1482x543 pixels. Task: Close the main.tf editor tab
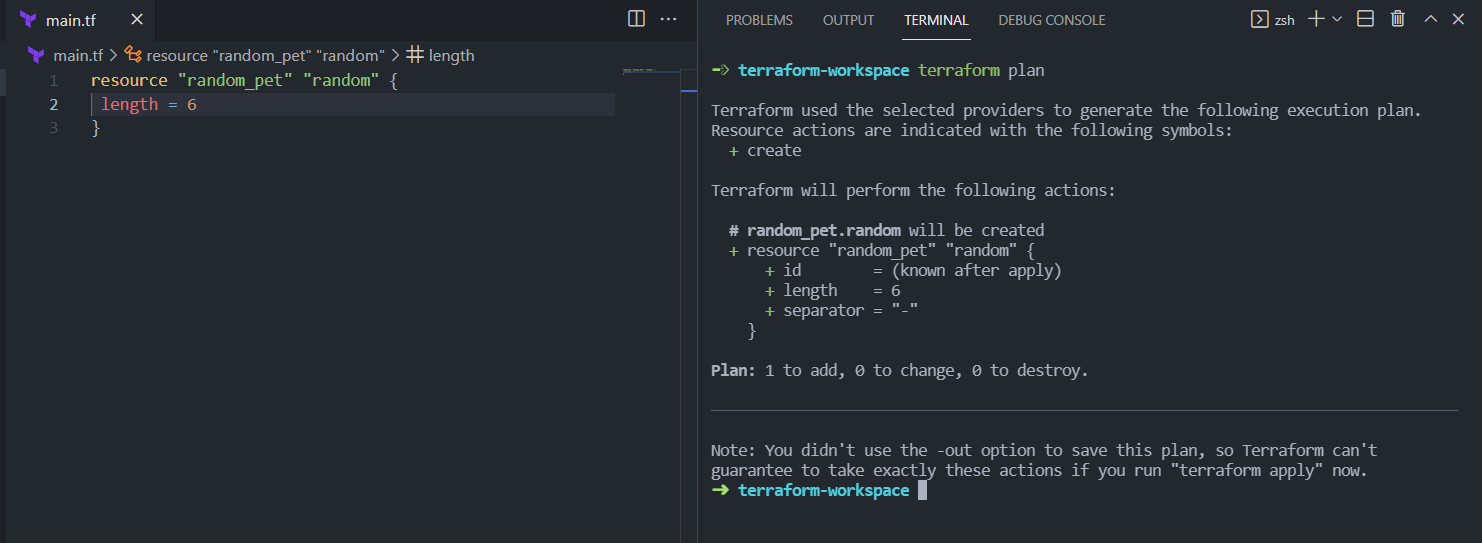coord(137,20)
